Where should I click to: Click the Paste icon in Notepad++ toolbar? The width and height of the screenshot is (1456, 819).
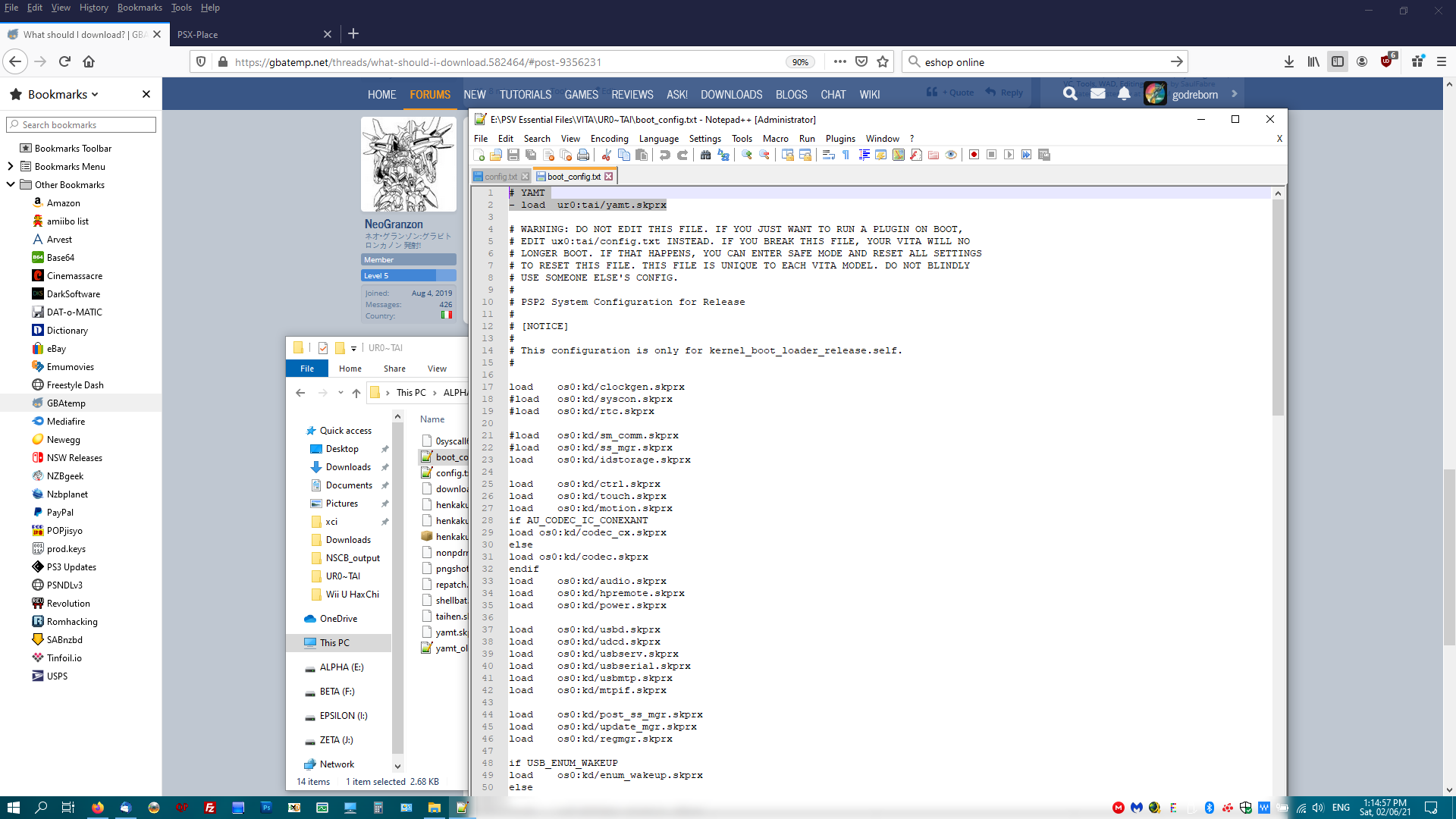(x=642, y=155)
